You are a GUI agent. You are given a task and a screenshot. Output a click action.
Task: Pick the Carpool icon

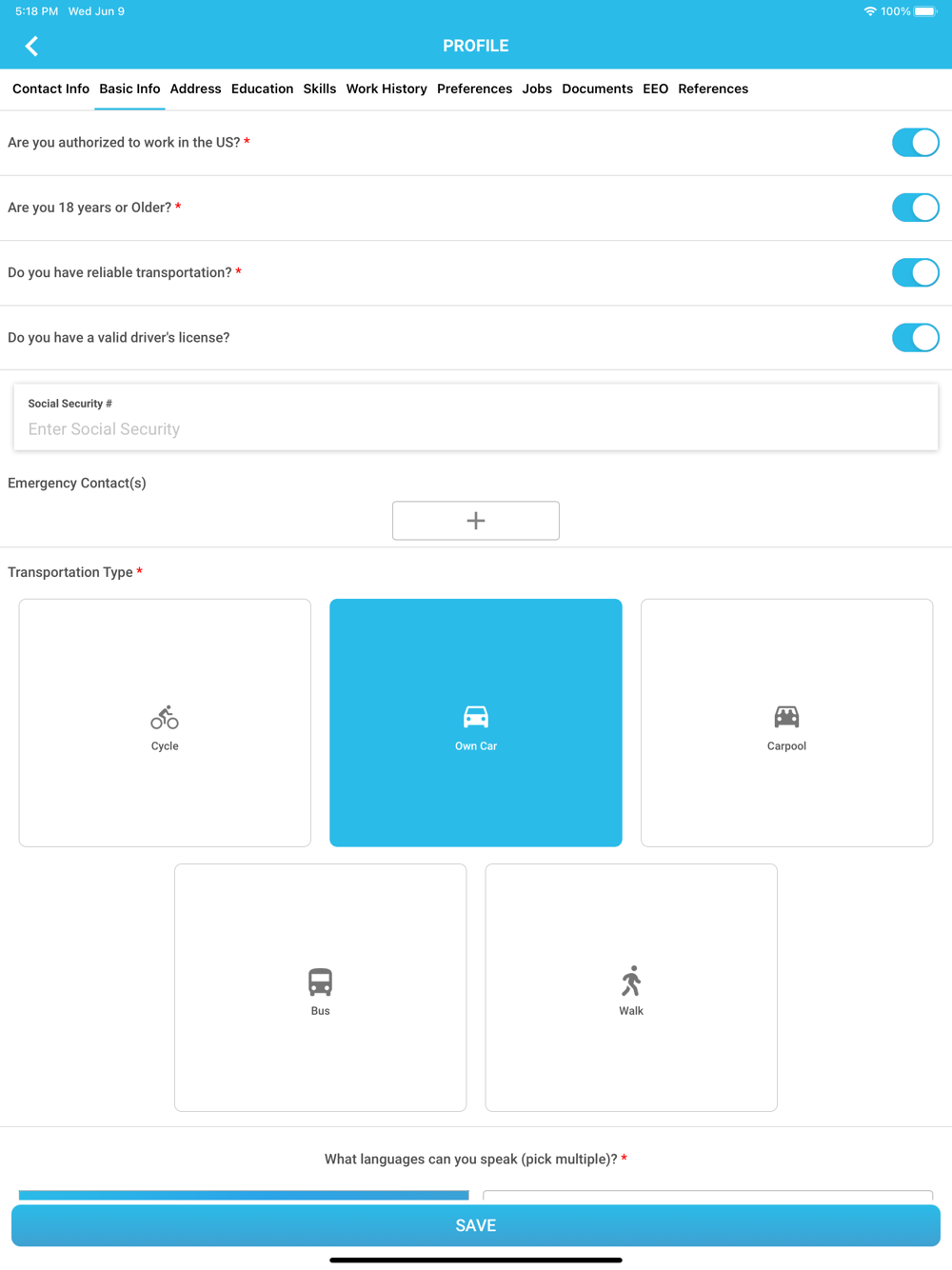[786, 717]
